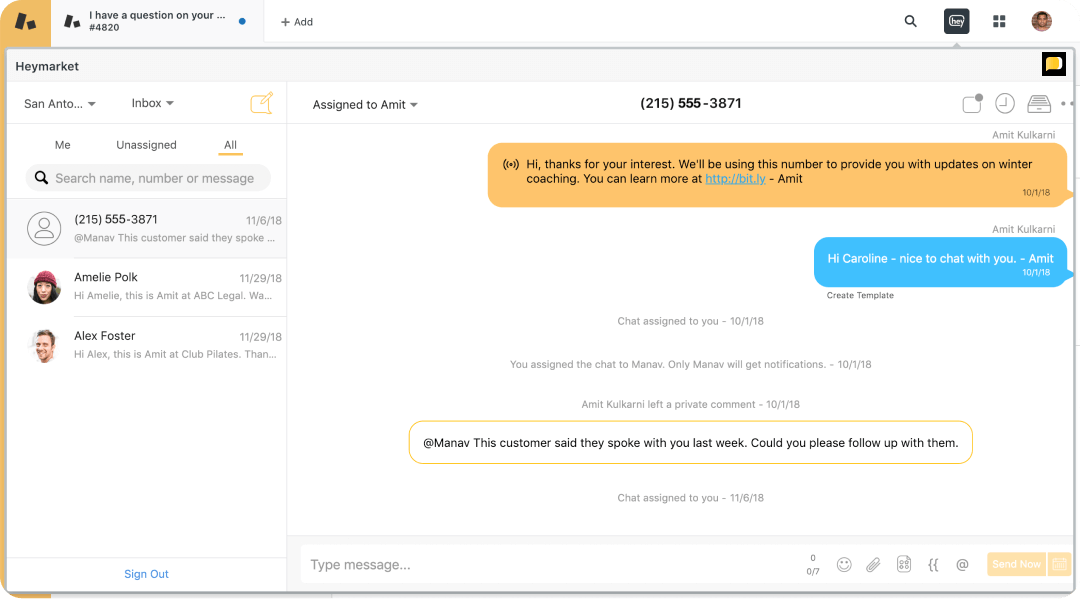This screenshot has height=599, width=1080.
Task: Open the Zendesk products grid icon
Action: point(999,21)
